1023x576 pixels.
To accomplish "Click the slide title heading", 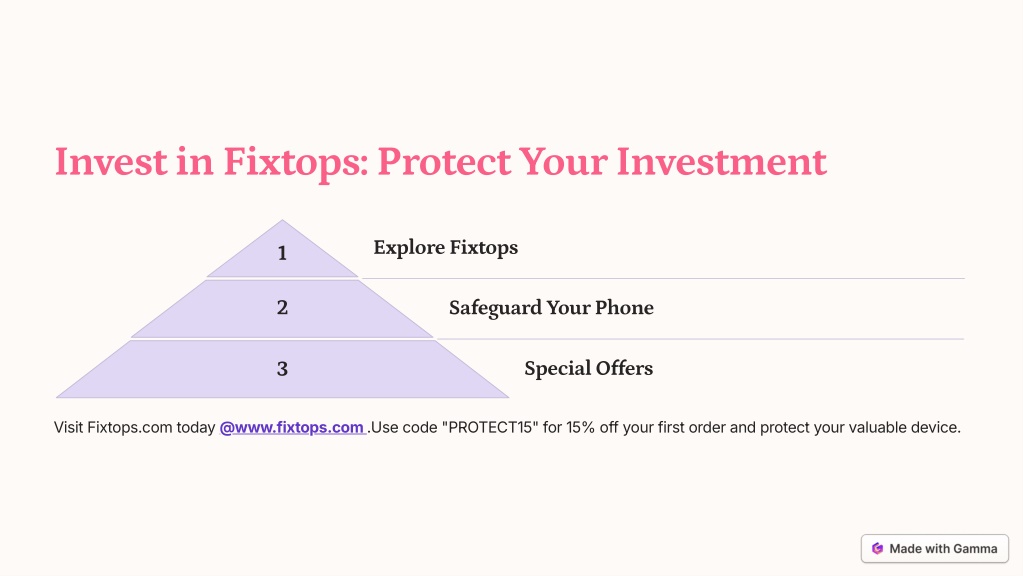I will point(441,162).
